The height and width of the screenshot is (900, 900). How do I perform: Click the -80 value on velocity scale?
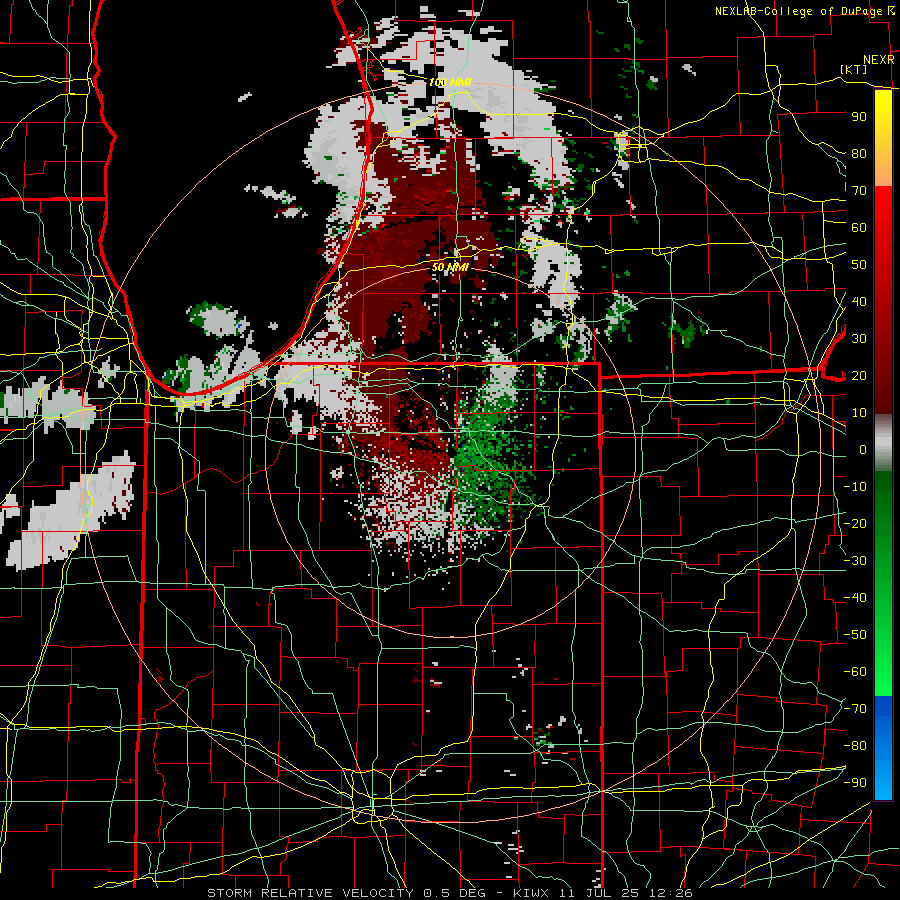click(x=855, y=746)
